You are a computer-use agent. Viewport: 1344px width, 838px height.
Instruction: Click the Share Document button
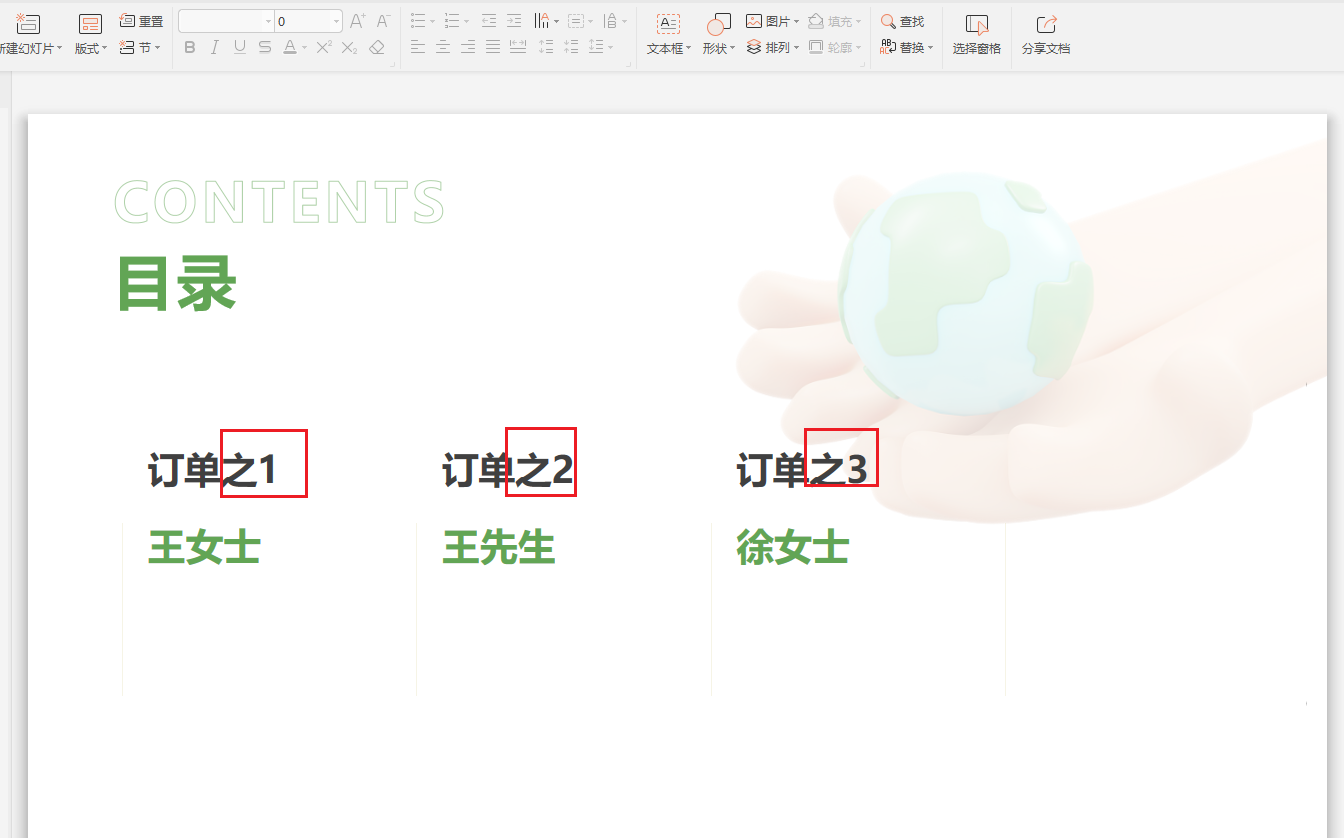tap(1046, 35)
